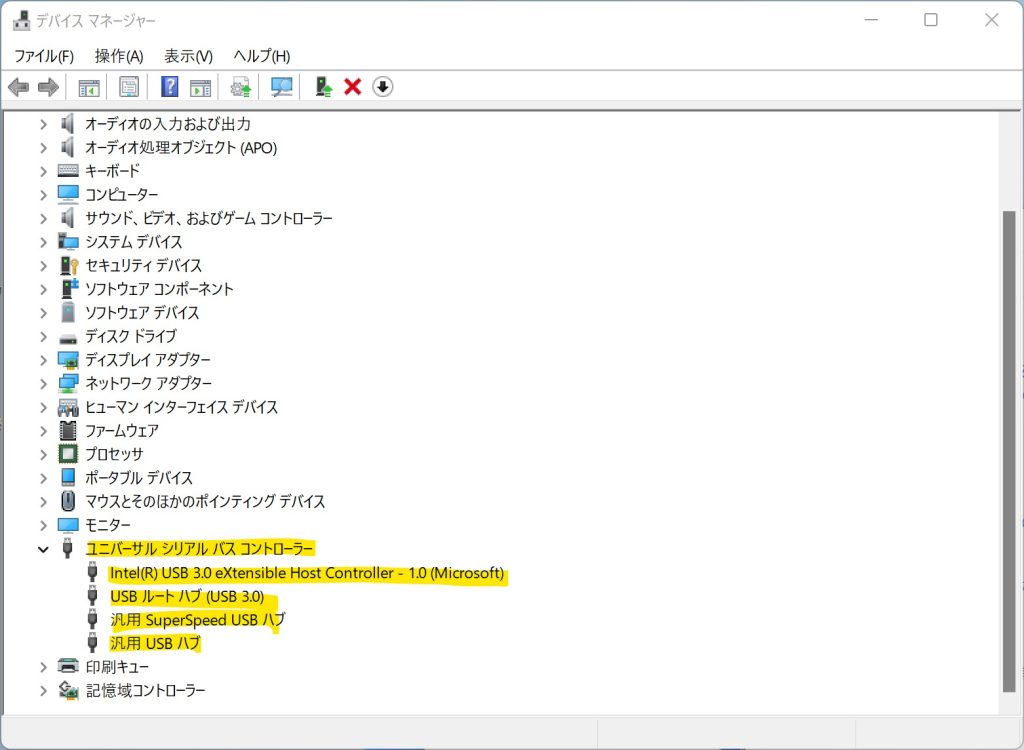Screen dimensions: 1024x750
Task: Select the USB plug icon beside ユニバーサル シリアル バス コントローラー
Action: (x=67, y=548)
